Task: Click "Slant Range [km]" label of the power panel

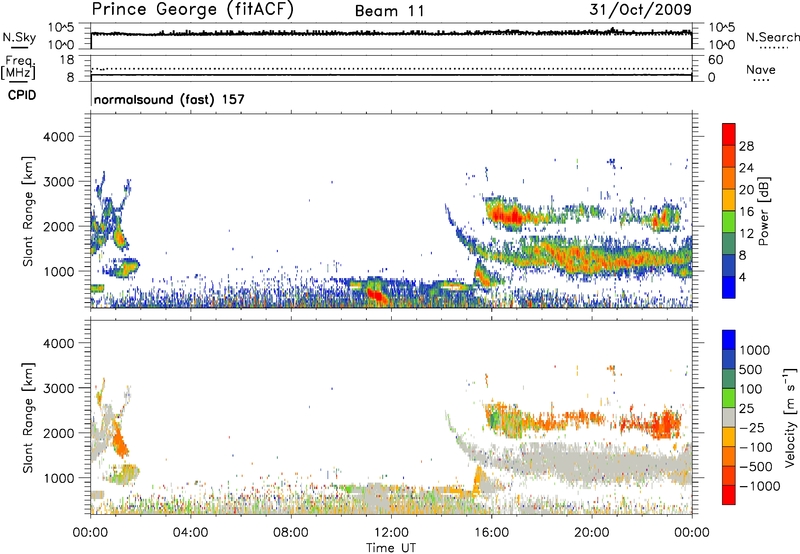Action: pos(28,211)
